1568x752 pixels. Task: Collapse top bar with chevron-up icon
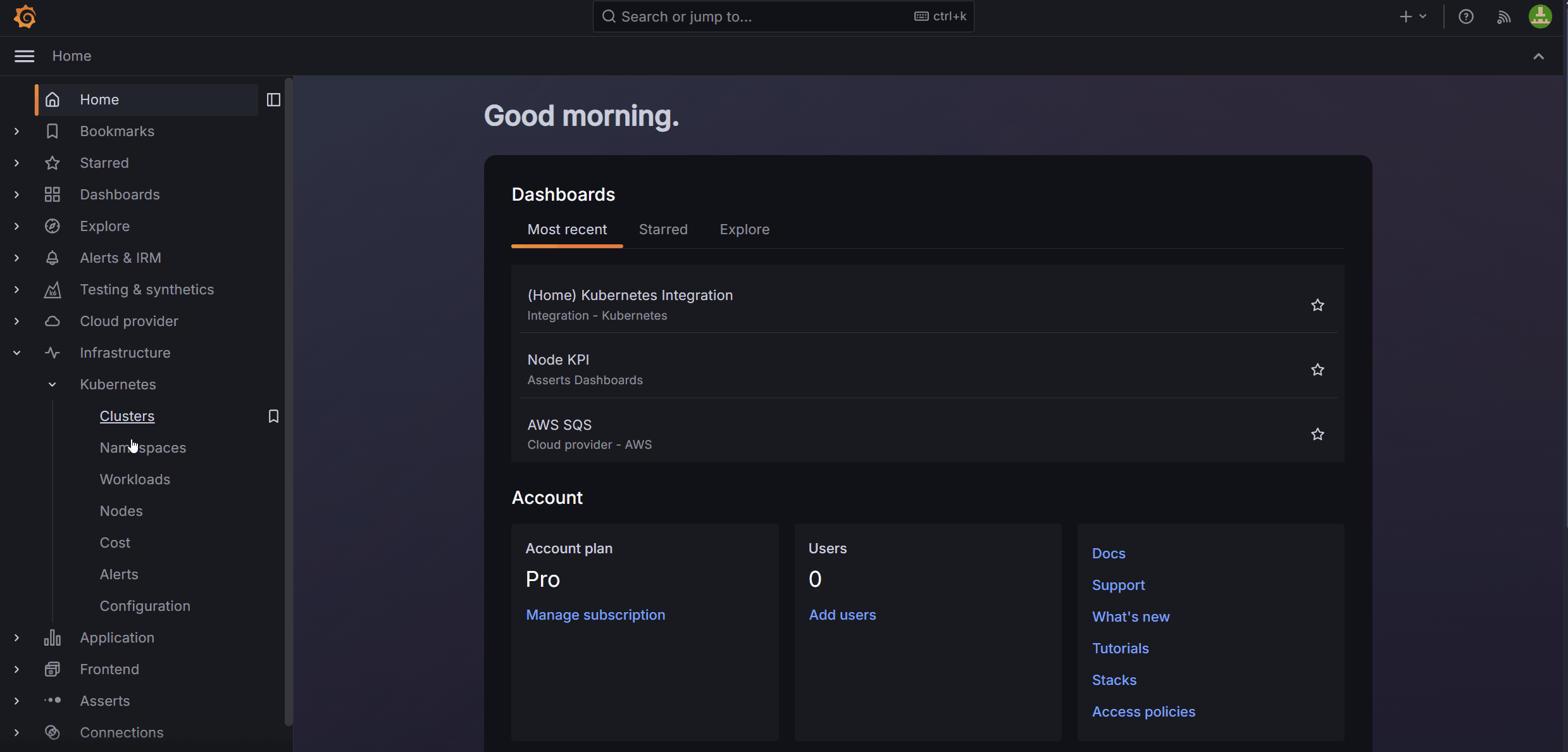click(x=1538, y=56)
